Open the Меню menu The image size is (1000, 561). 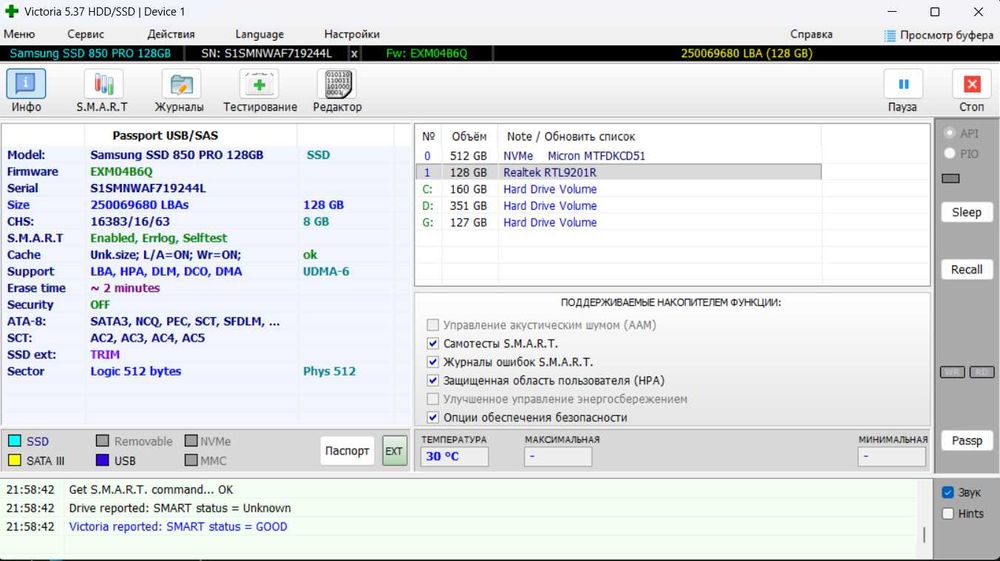tap(19, 34)
